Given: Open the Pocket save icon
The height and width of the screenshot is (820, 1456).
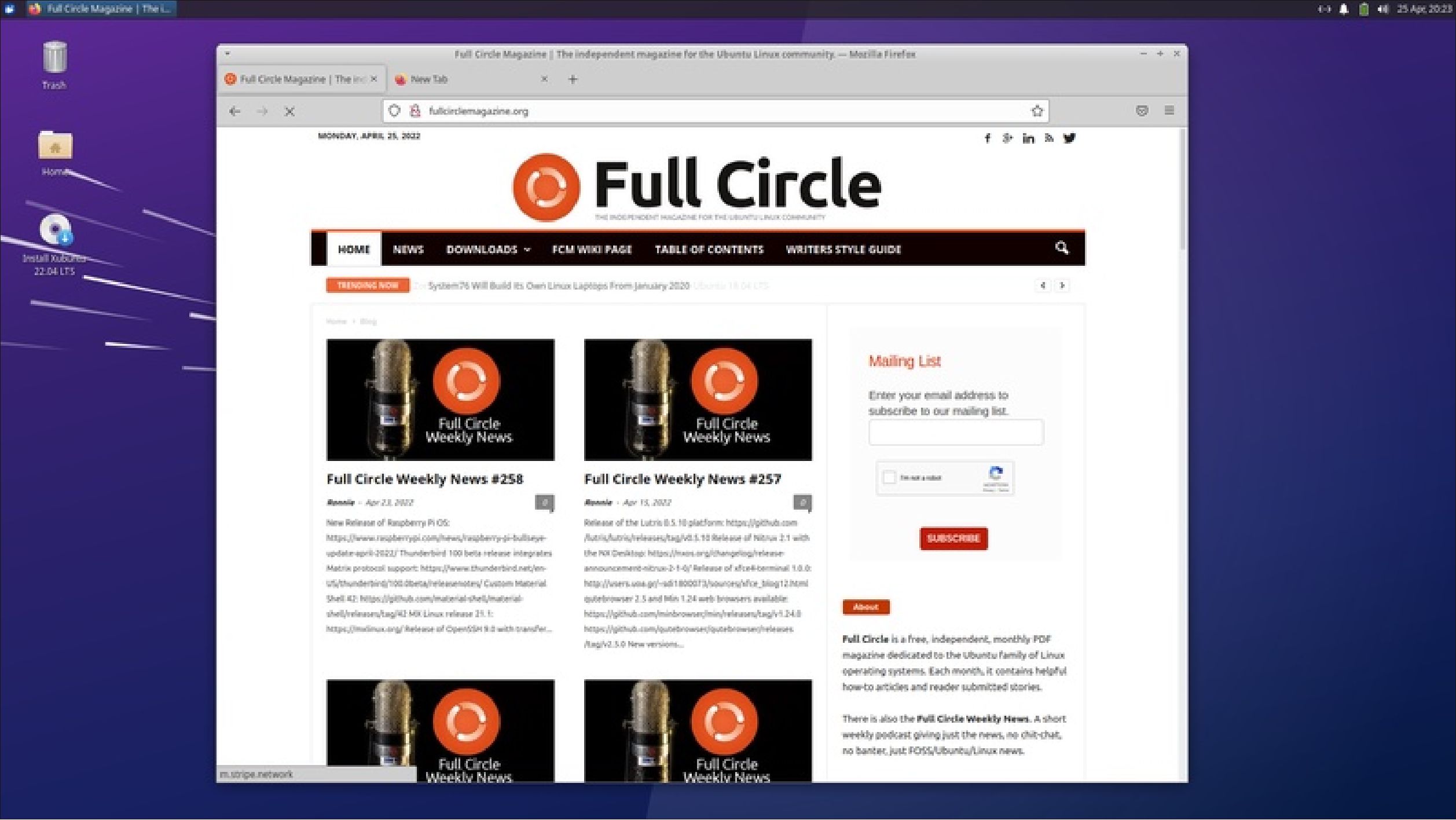Looking at the screenshot, I should (x=1142, y=111).
